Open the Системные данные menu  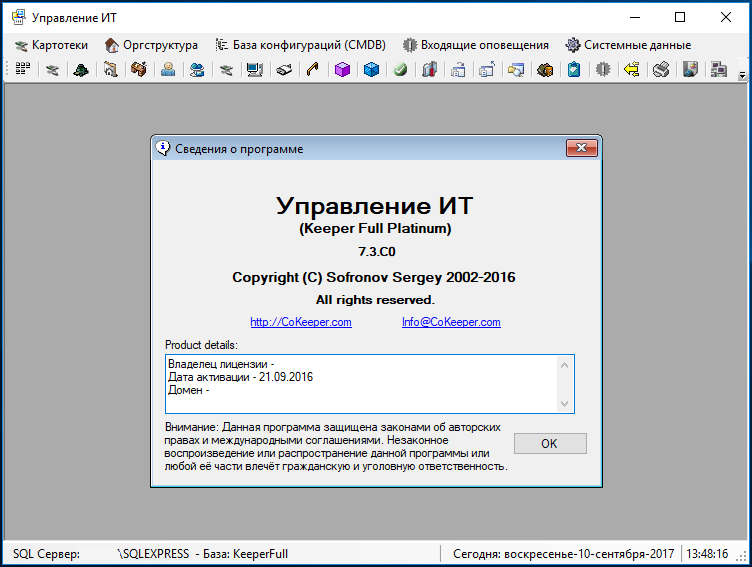click(628, 45)
